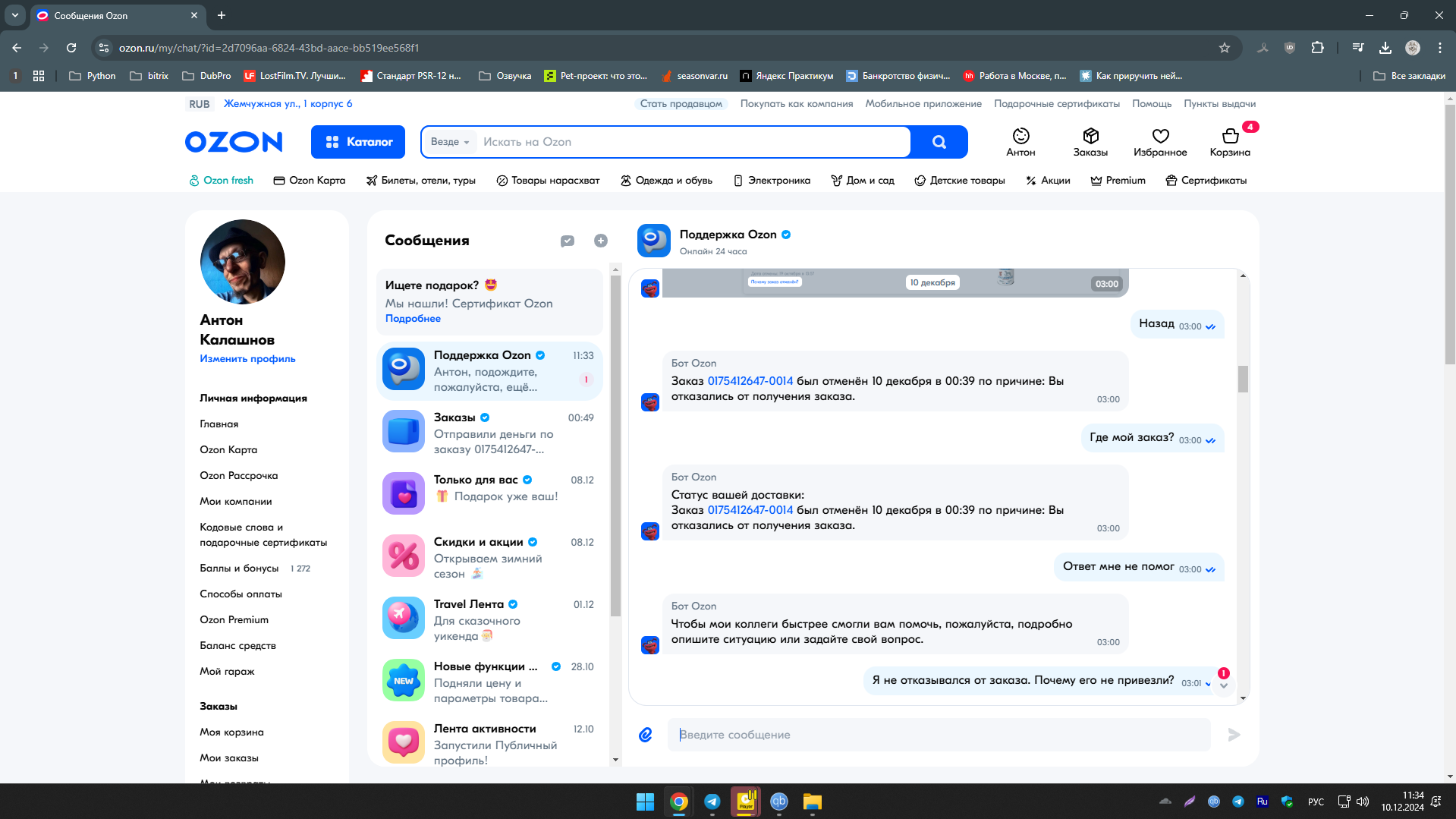The height and width of the screenshot is (819, 1456).
Task: Click the send message arrow icon
Action: pos(1234,735)
